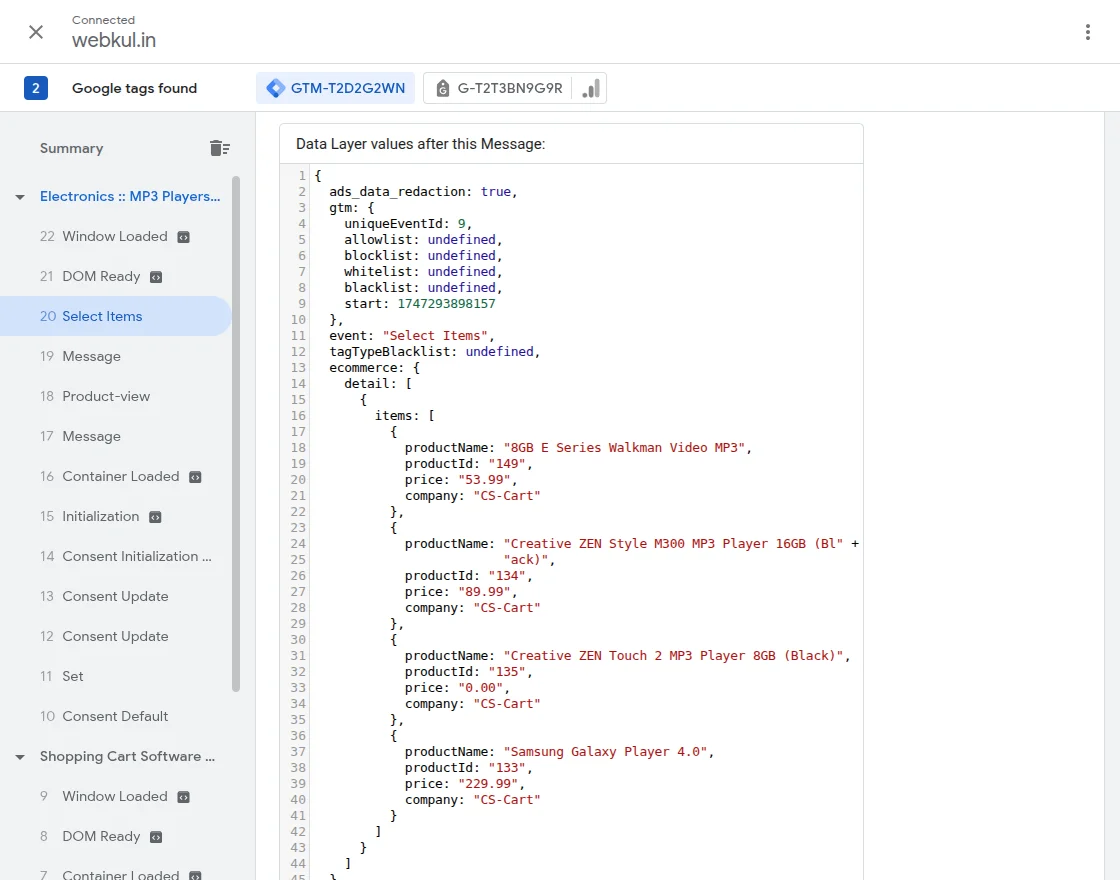
Task: Open the three-dot more options menu
Action: (x=1088, y=32)
